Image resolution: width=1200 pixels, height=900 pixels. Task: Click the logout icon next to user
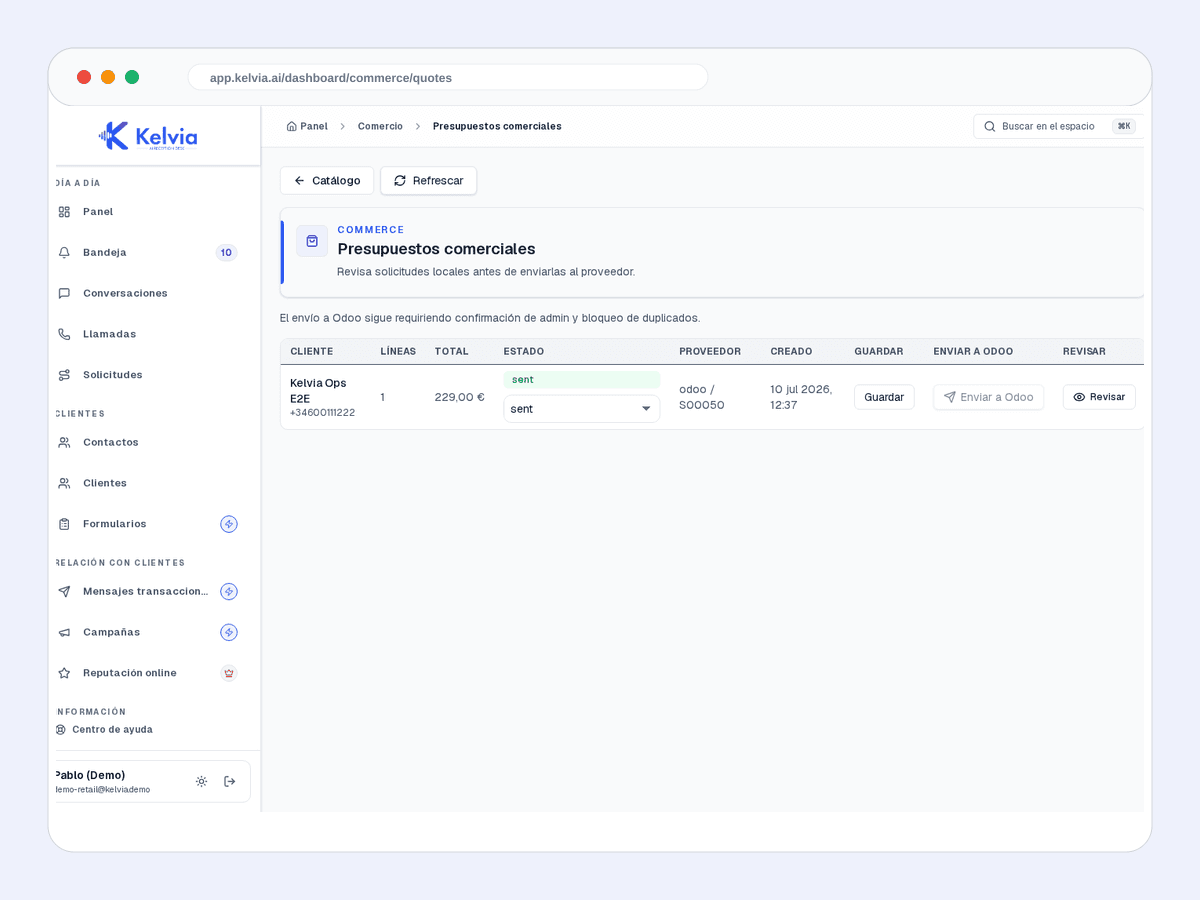pyautogui.click(x=230, y=781)
